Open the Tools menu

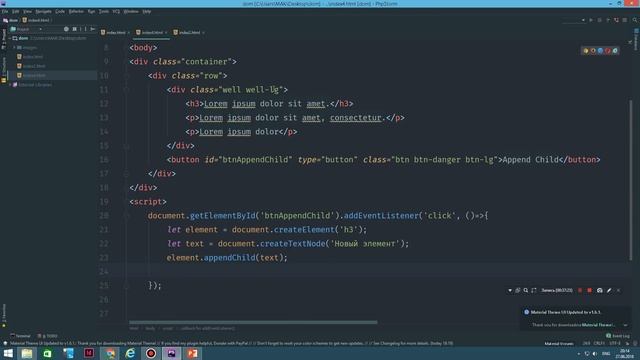(x=104, y=11)
